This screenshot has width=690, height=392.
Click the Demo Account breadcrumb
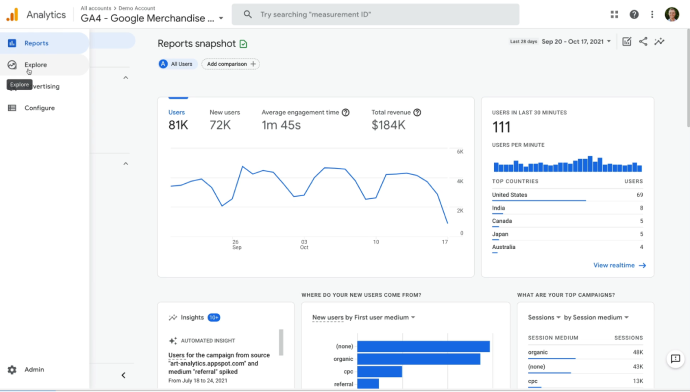point(137,8)
